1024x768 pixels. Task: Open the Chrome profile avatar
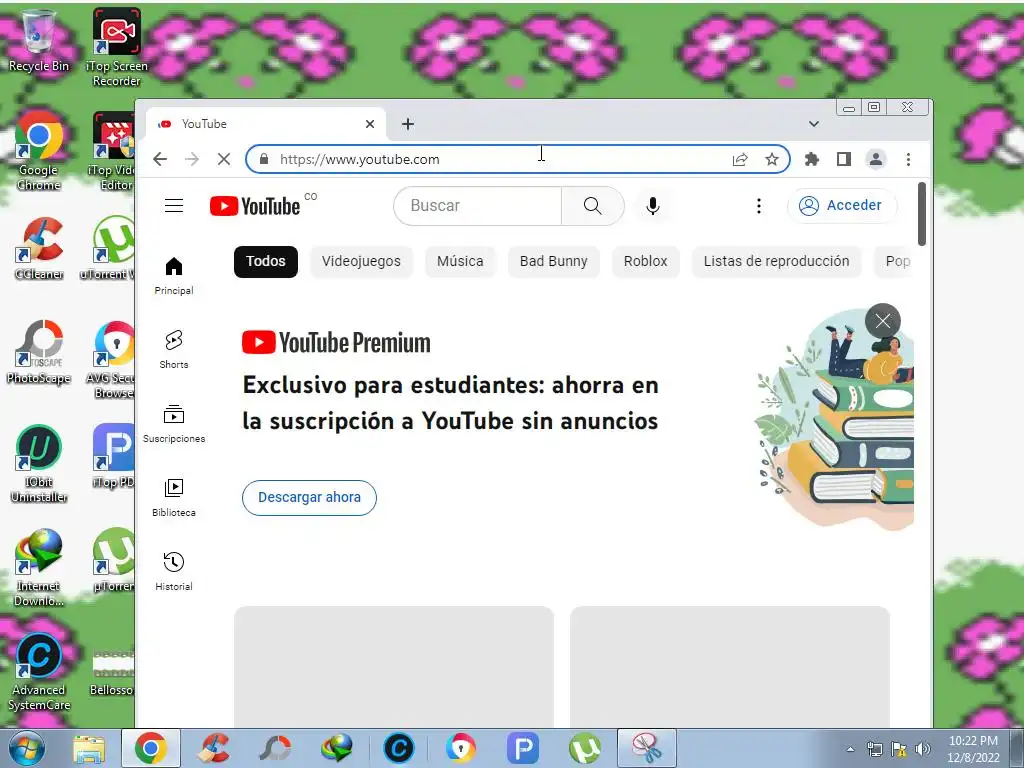[x=876, y=159]
